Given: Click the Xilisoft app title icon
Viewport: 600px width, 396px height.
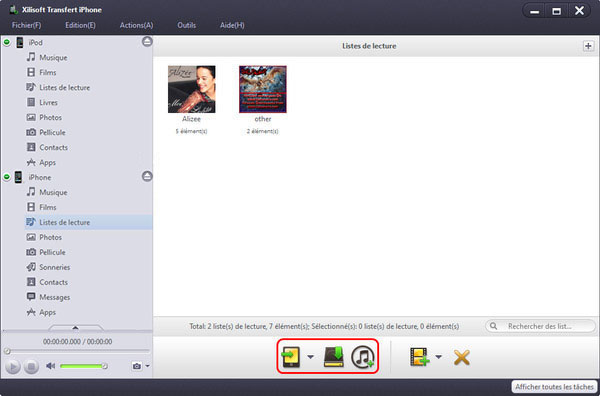Looking at the screenshot, I should (14, 10).
